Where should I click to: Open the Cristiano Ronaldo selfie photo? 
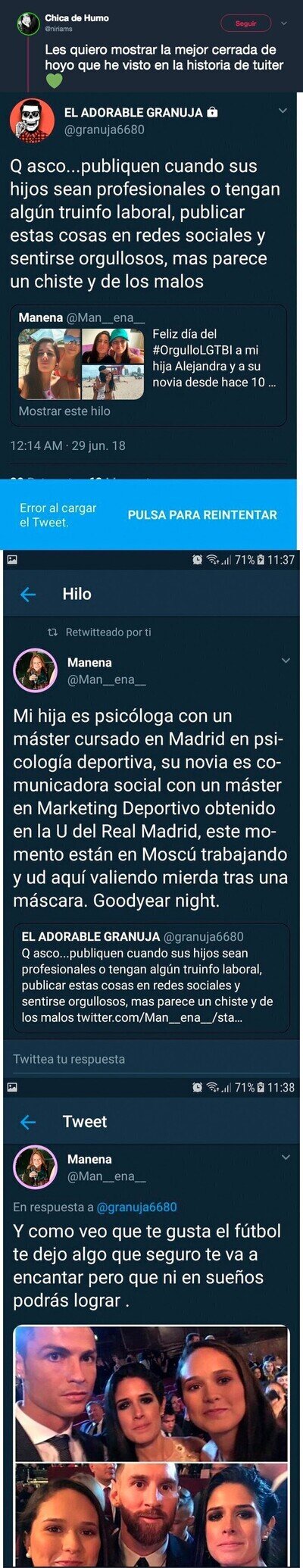(151, 1395)
